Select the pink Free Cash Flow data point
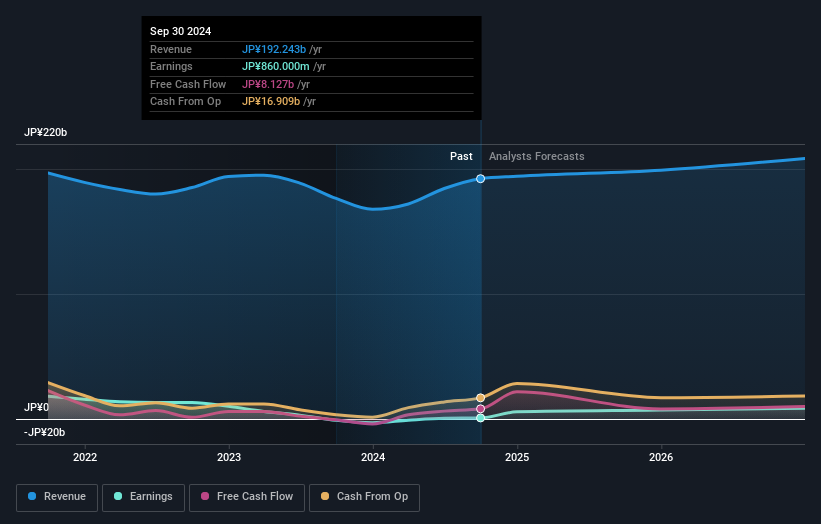 [x=480, y=409]
